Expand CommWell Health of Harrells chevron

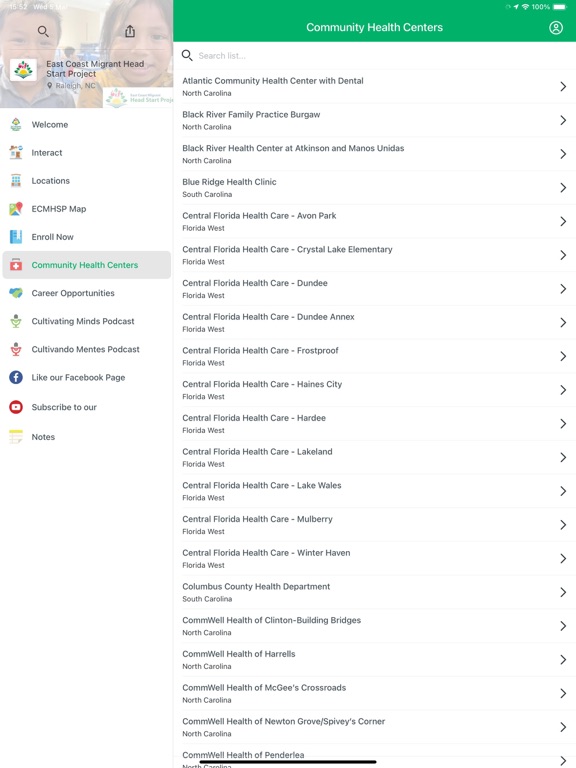click(563, 660)
